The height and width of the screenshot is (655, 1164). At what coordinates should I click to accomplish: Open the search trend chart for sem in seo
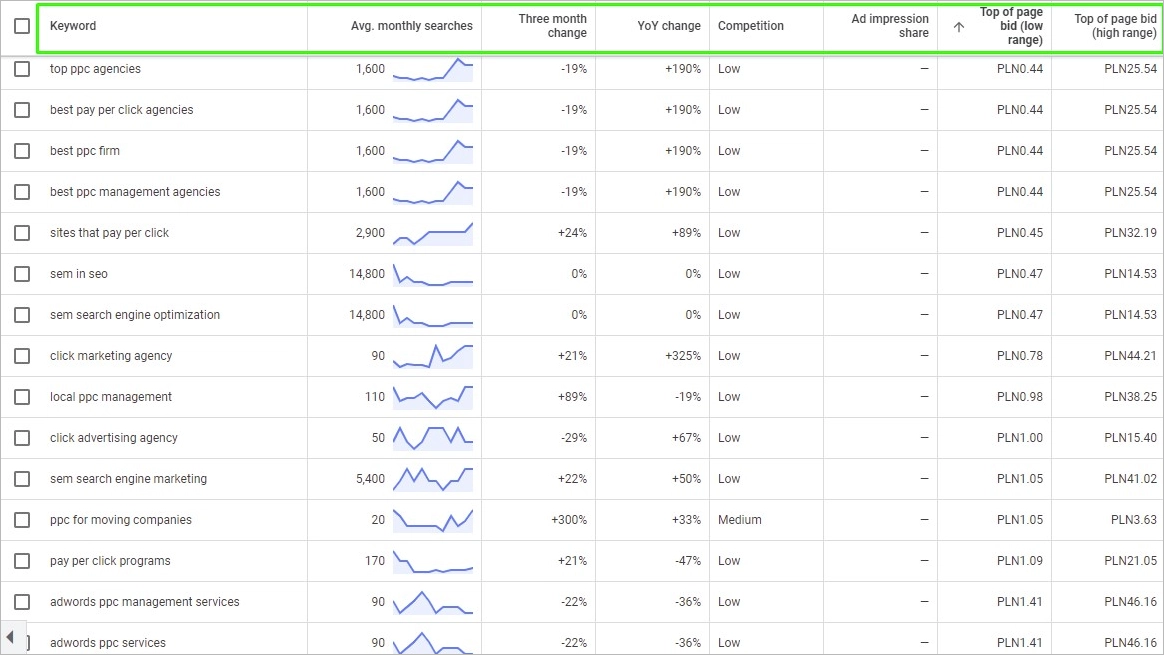point(433,274)
